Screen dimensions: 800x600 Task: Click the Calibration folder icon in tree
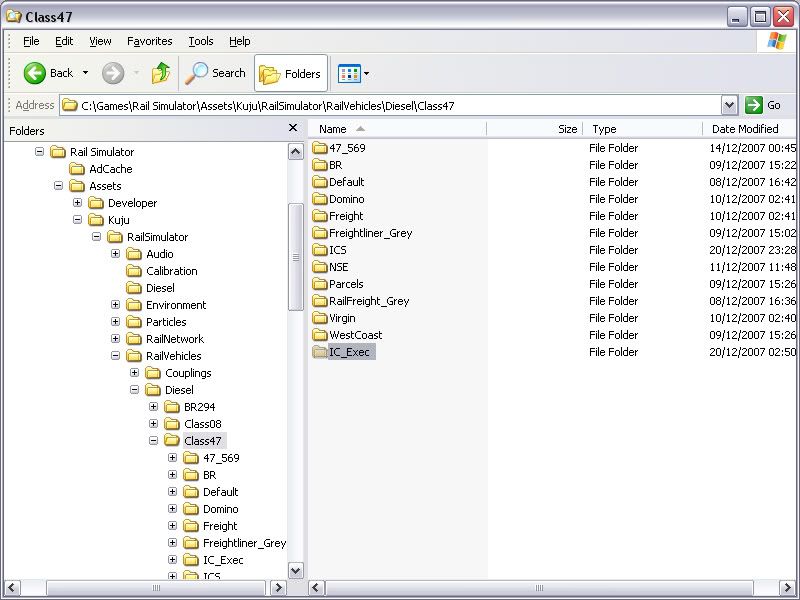click(134, 271)
